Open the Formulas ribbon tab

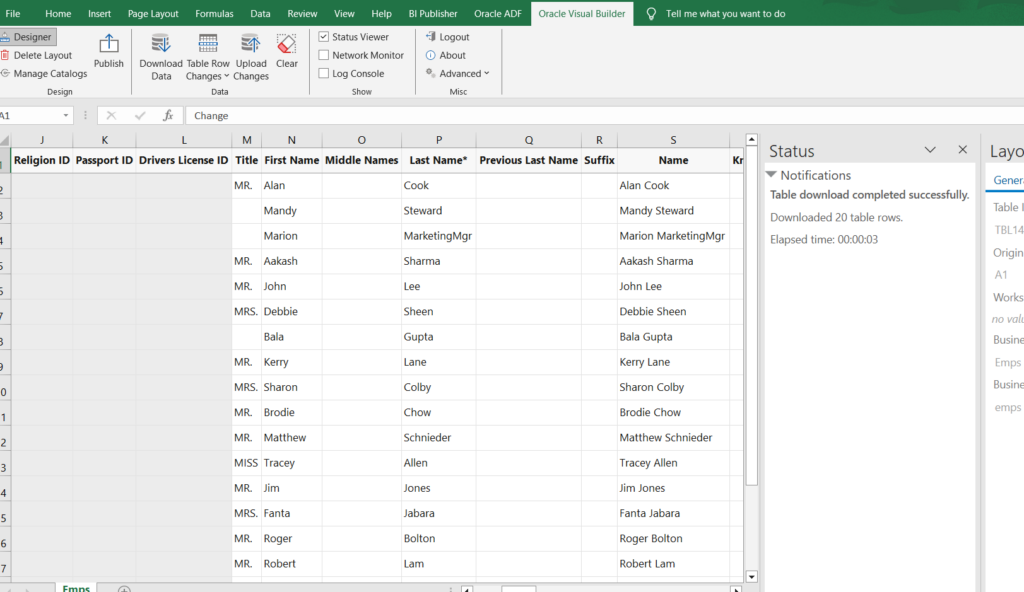(x=214, y=14)
